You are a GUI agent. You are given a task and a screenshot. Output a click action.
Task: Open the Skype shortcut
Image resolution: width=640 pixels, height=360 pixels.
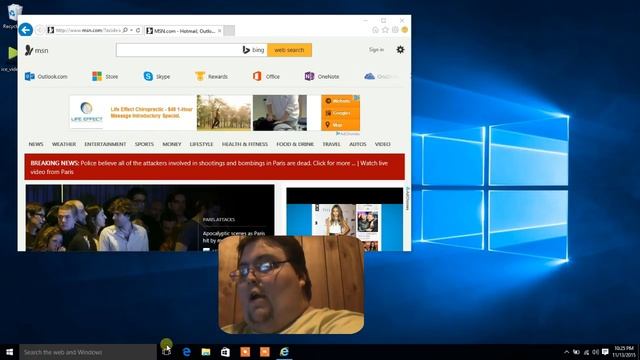(x=157, y=76)
